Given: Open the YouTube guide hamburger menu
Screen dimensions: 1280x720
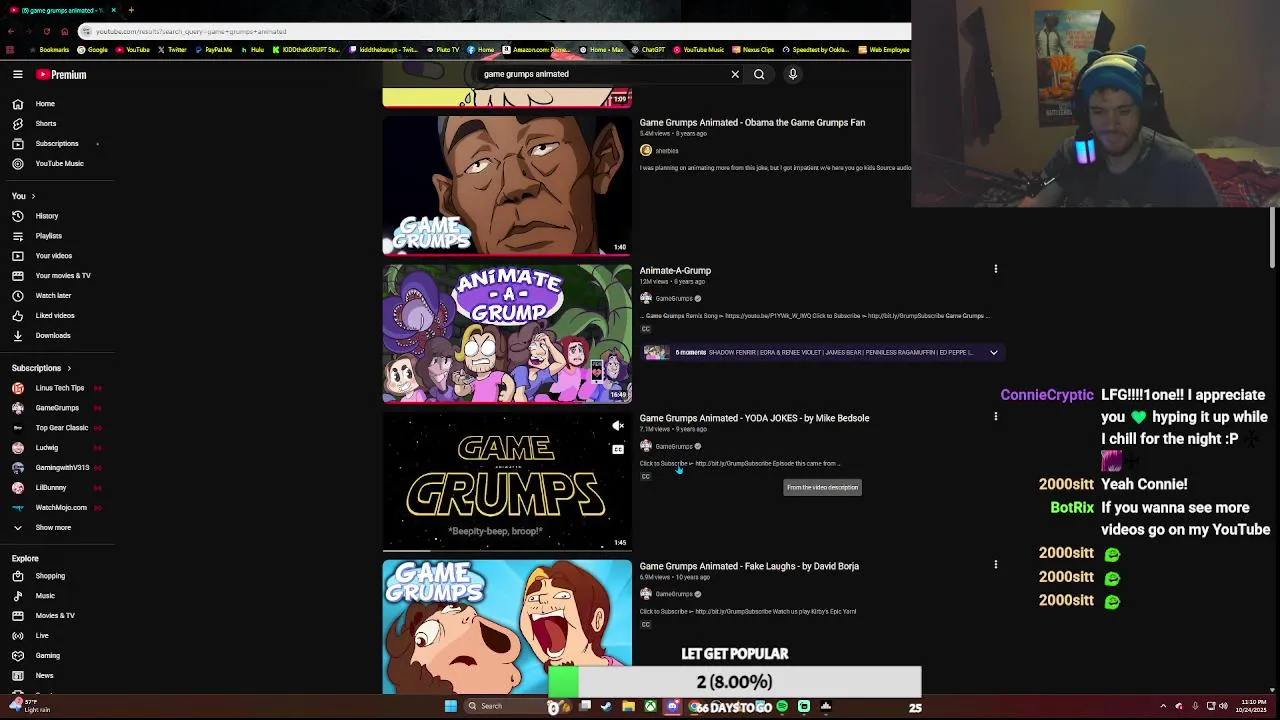Looking at the screenshot, I should coord(18,74).
